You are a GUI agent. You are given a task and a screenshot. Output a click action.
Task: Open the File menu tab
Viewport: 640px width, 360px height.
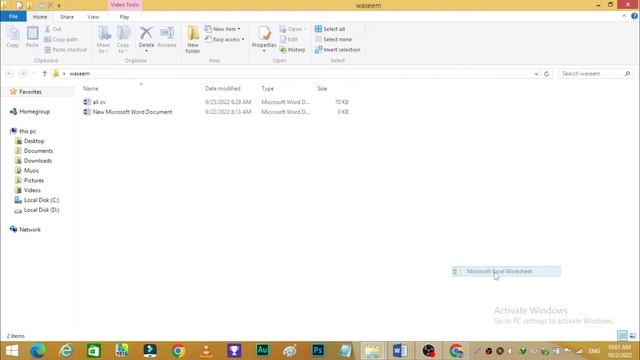point(13,17)
